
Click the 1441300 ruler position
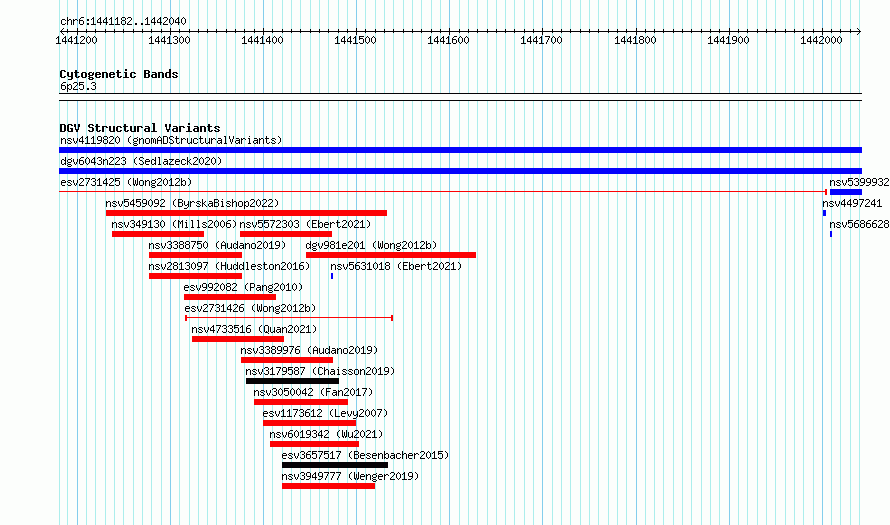(x=169, y=40)
